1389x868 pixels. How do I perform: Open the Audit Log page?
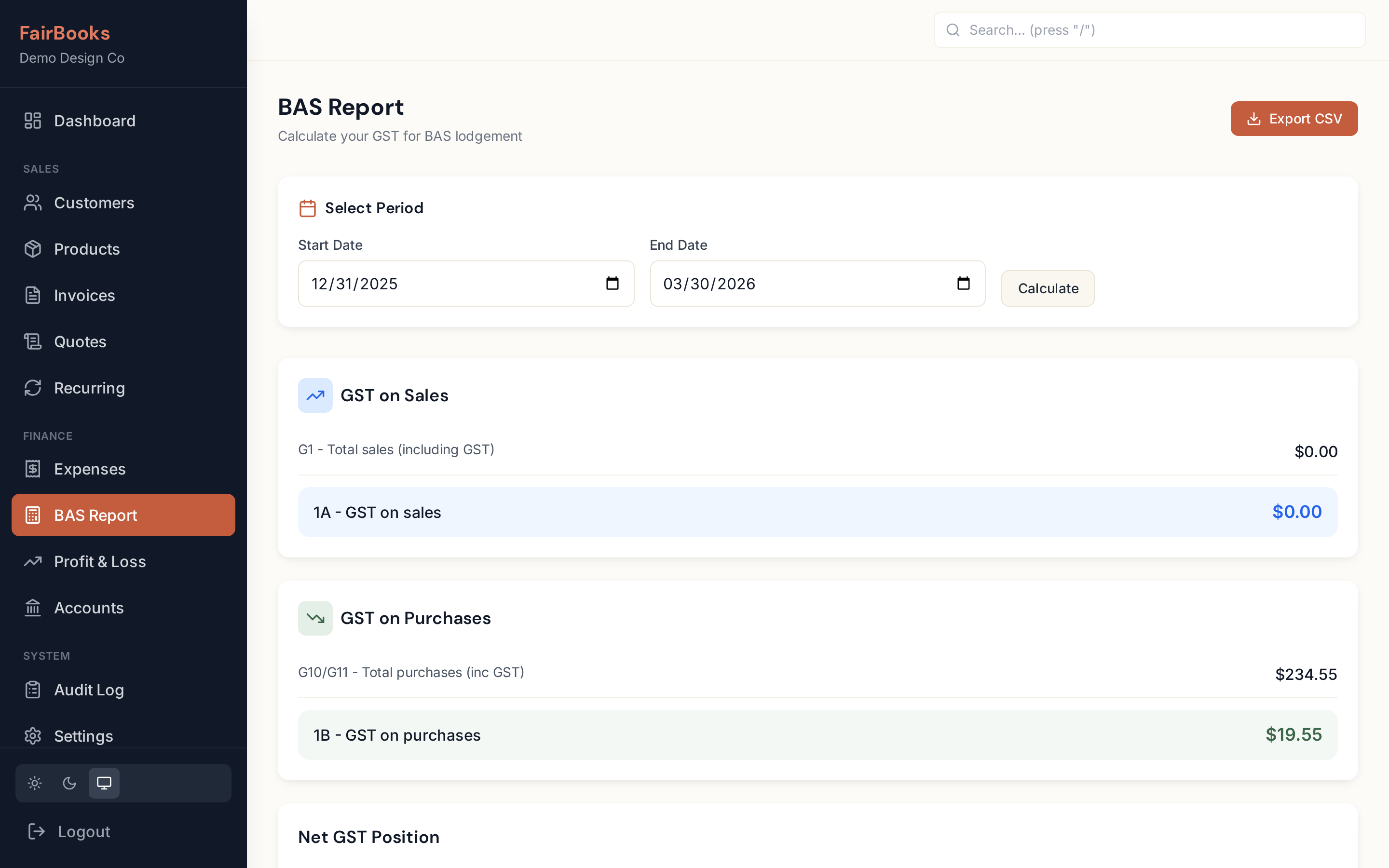click(x=89, y=690)
